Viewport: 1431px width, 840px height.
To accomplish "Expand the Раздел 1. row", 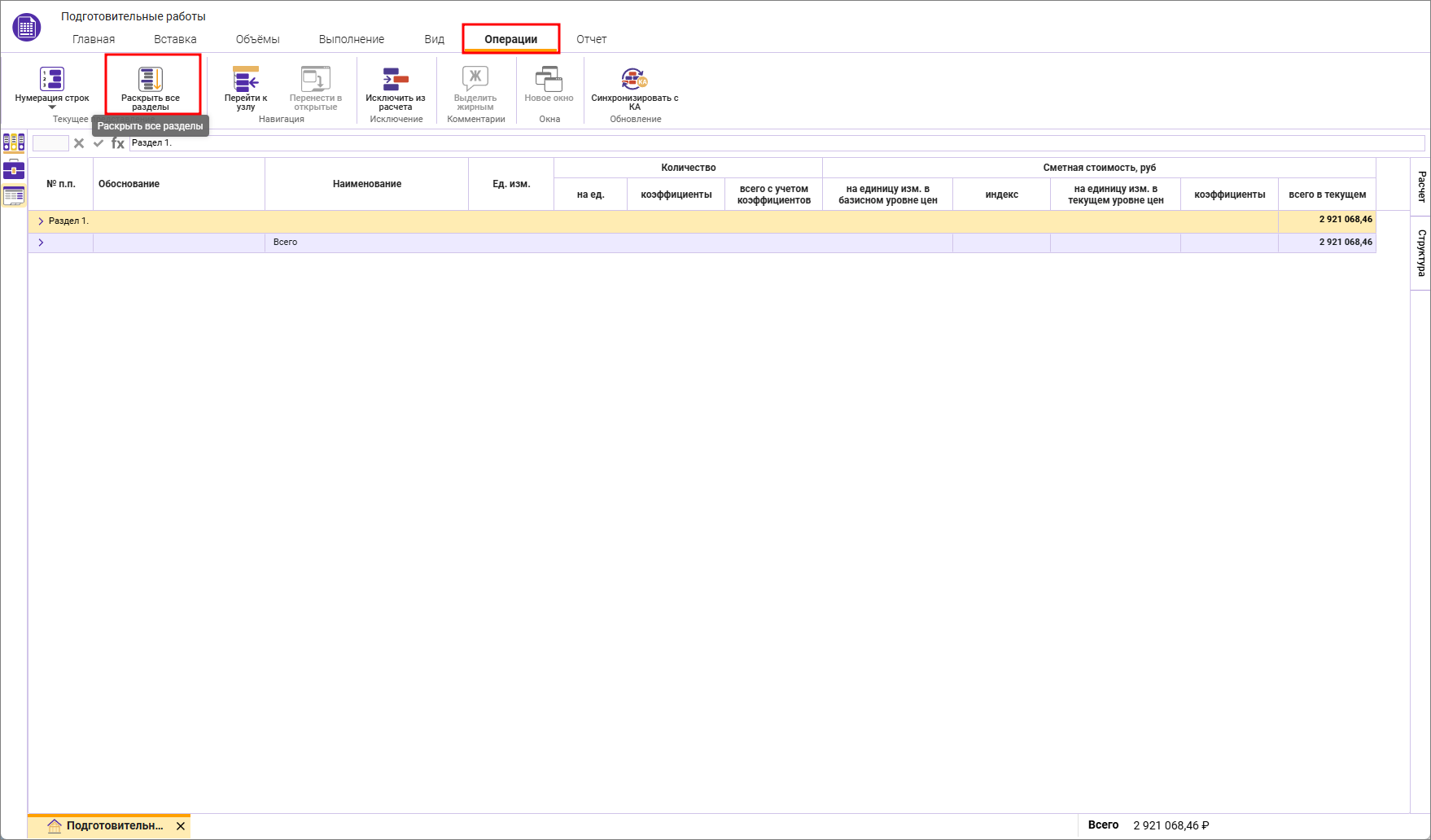I will [x=41, y=221].
